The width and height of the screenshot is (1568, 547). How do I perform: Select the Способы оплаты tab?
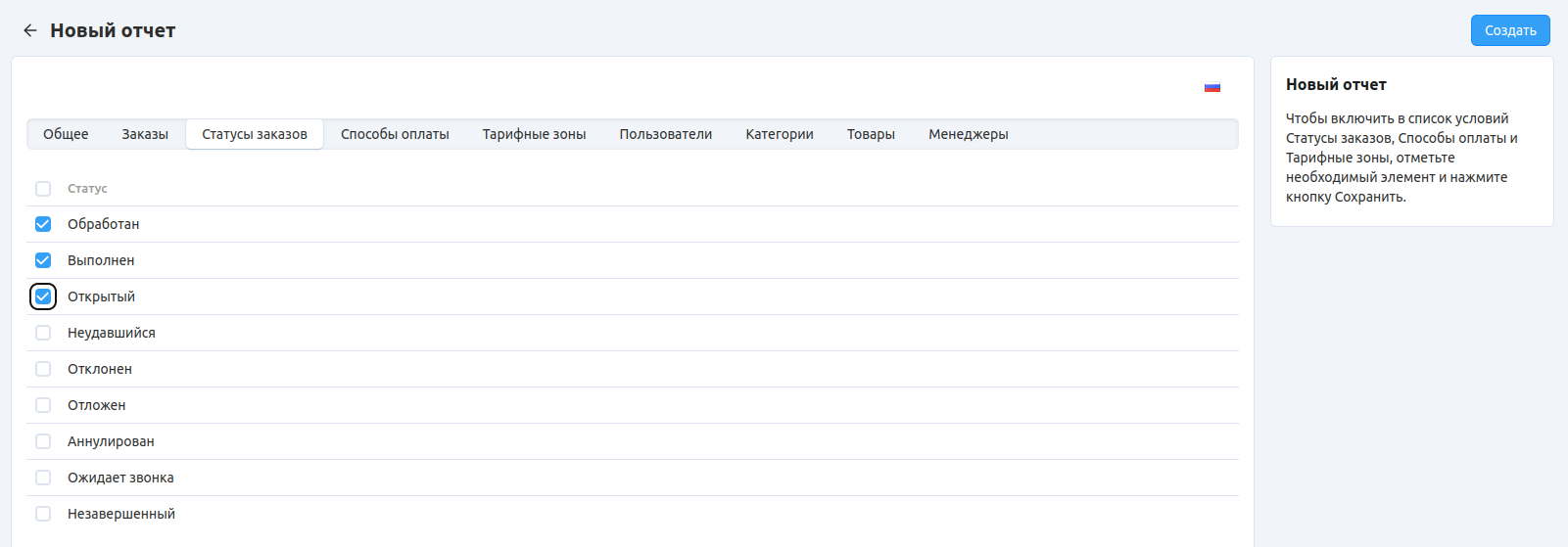395,134
